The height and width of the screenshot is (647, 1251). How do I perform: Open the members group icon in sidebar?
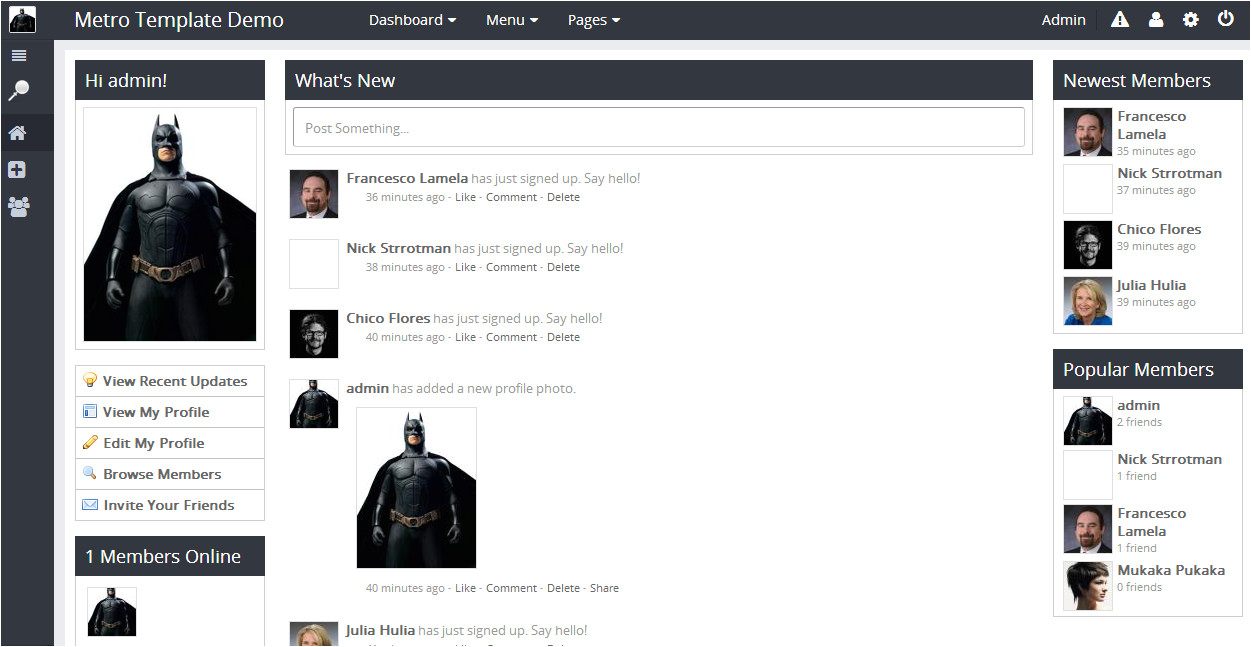pyautogui.click(x=18, y=207)
